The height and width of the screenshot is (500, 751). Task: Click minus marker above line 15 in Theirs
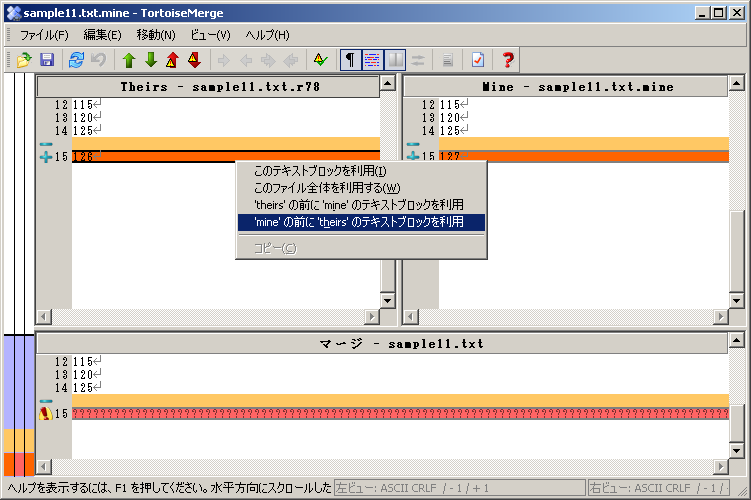click(x=46, y=144)
